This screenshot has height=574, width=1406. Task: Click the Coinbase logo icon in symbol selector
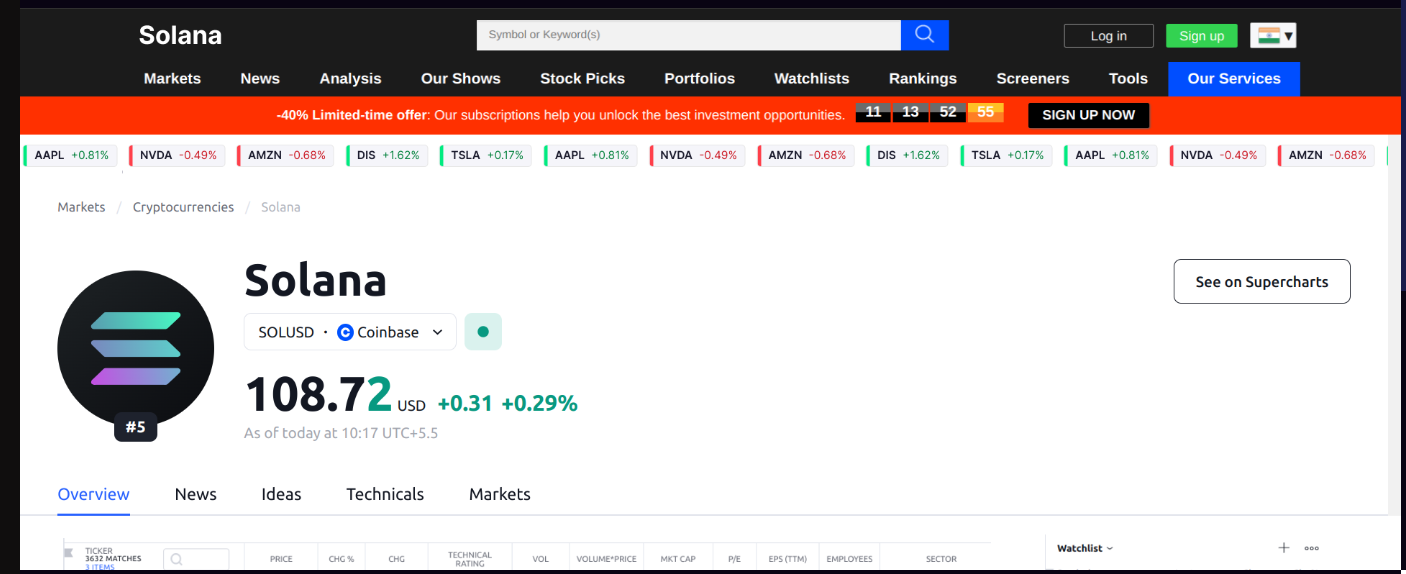click(x=345, y=332)
